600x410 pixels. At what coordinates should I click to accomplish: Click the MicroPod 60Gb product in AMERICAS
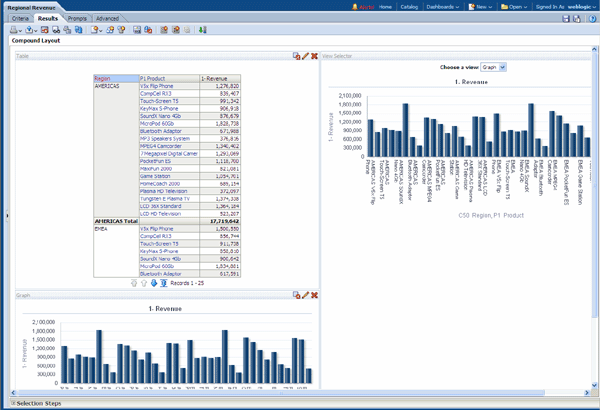[x=157, y=124]
